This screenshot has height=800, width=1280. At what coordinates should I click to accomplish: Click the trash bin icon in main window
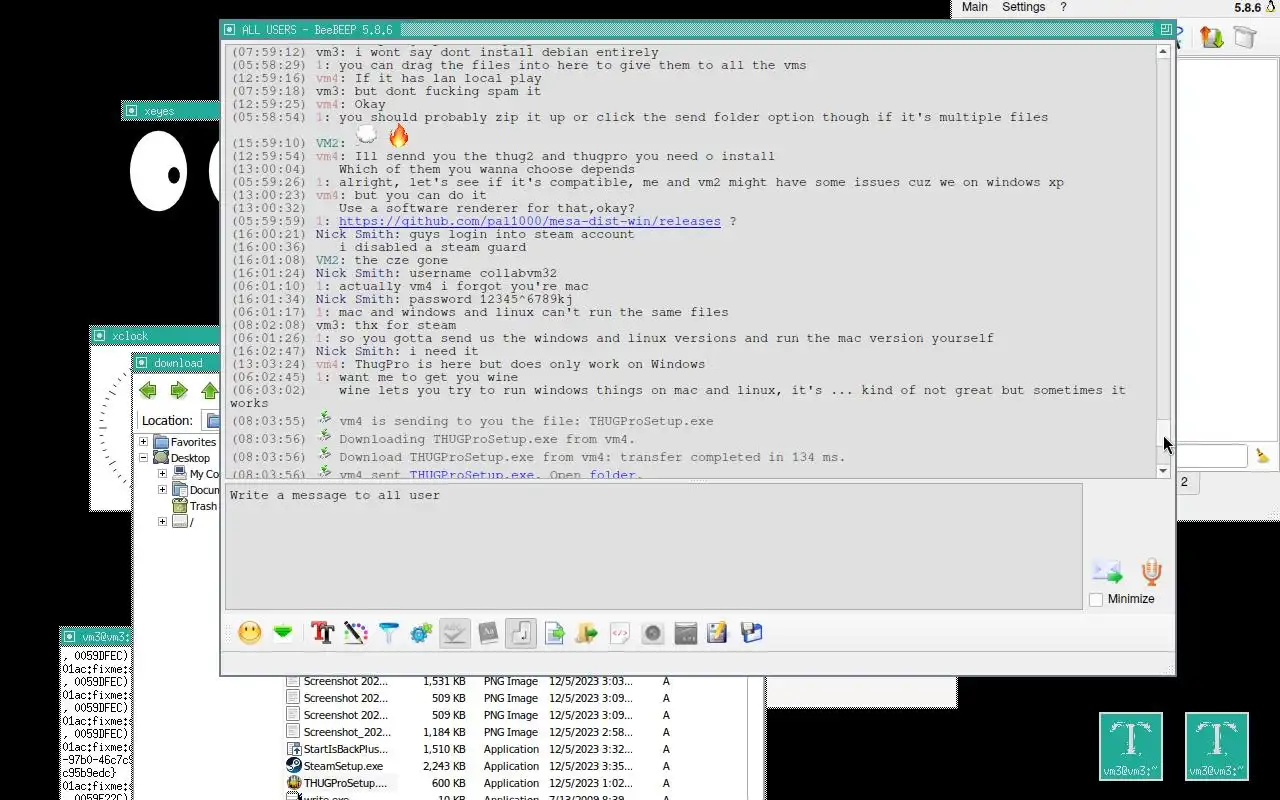click(x=1245, y=38)
